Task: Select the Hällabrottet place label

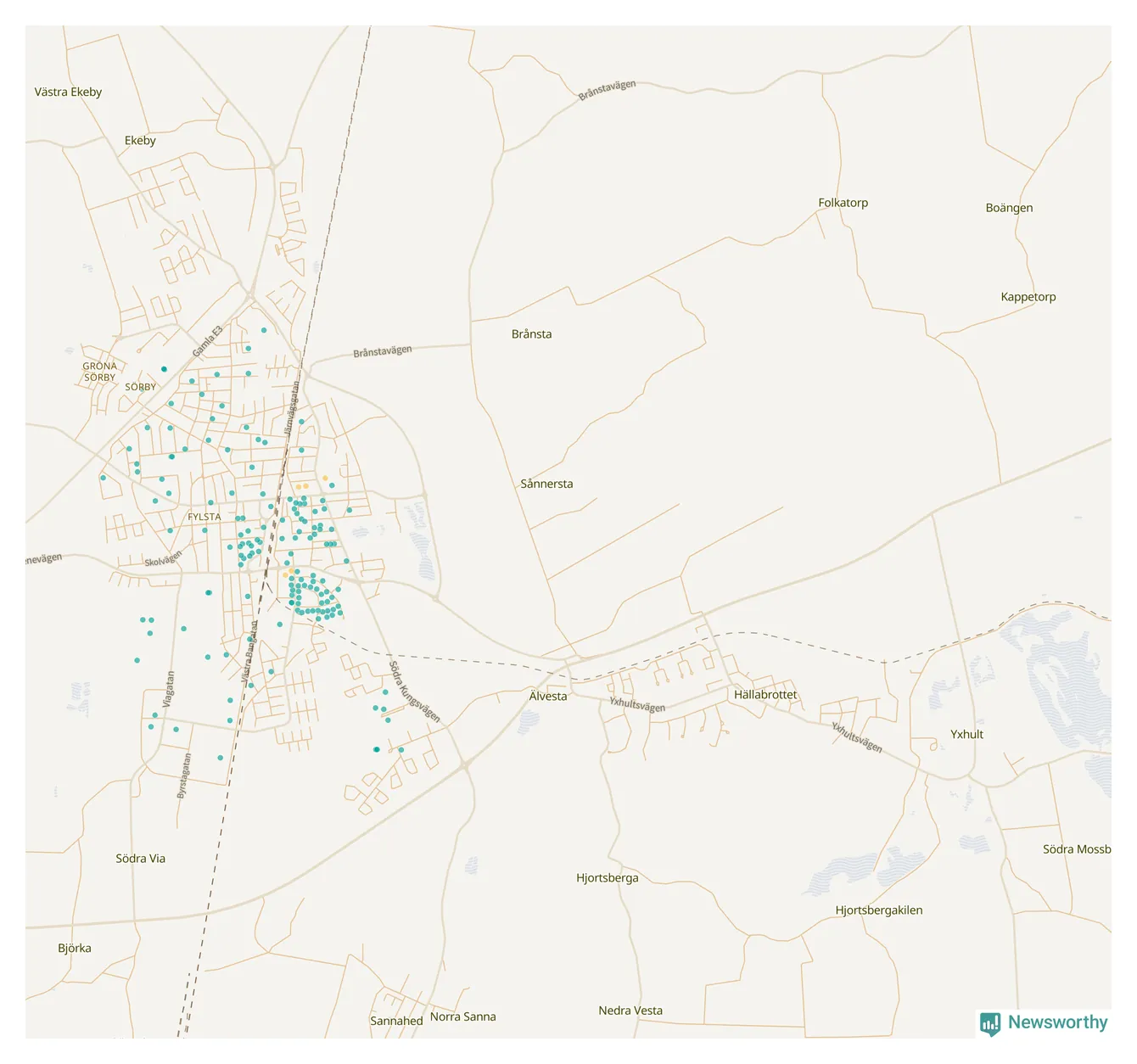Action: pos(765,695)
